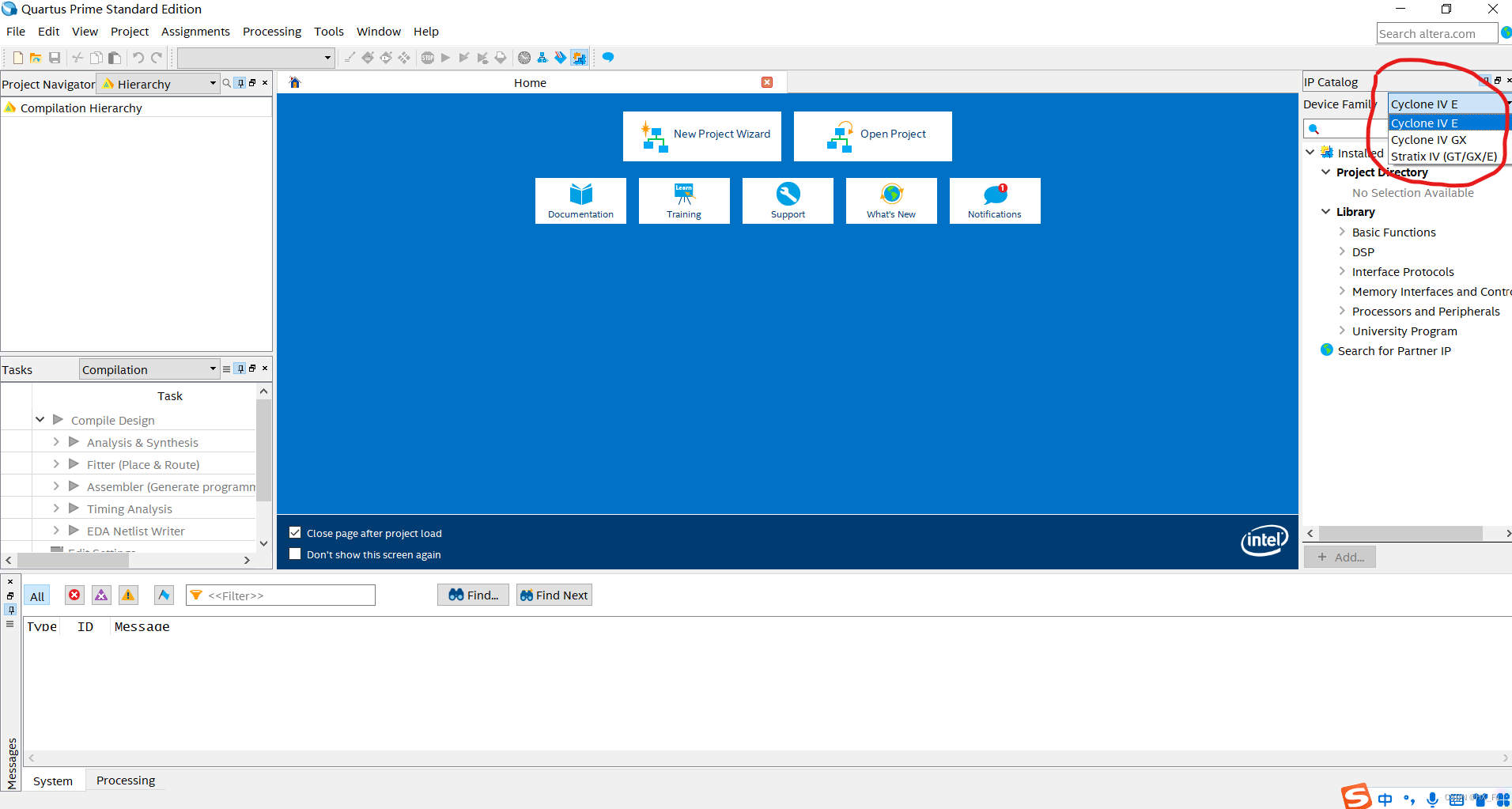Screen dimensions: 1512x809
Task: Click Search for Partner IP link
Action: pyautogui.click(x=1394, y=350)
